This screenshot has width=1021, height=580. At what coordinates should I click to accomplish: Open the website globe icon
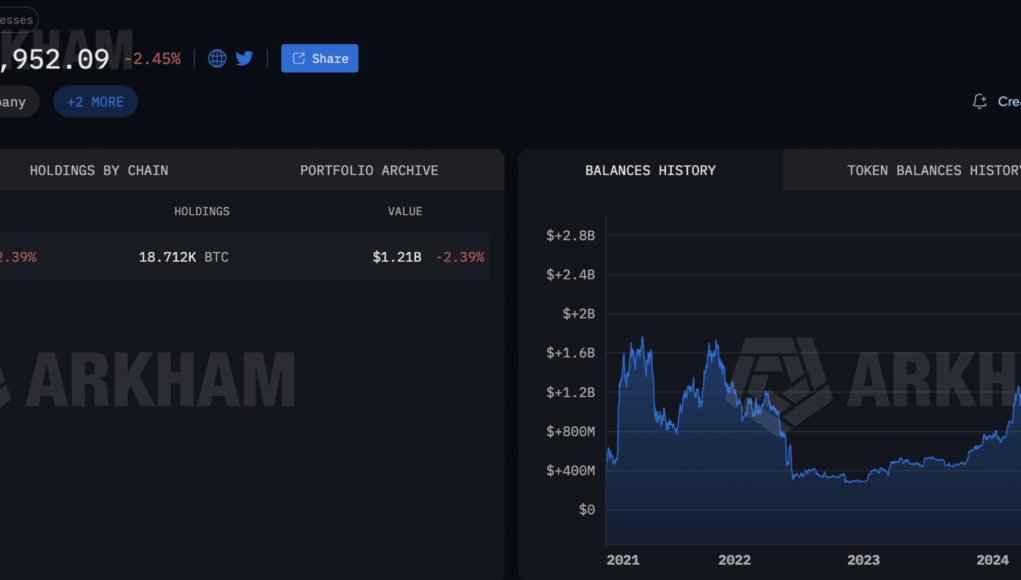coord(217,59)
